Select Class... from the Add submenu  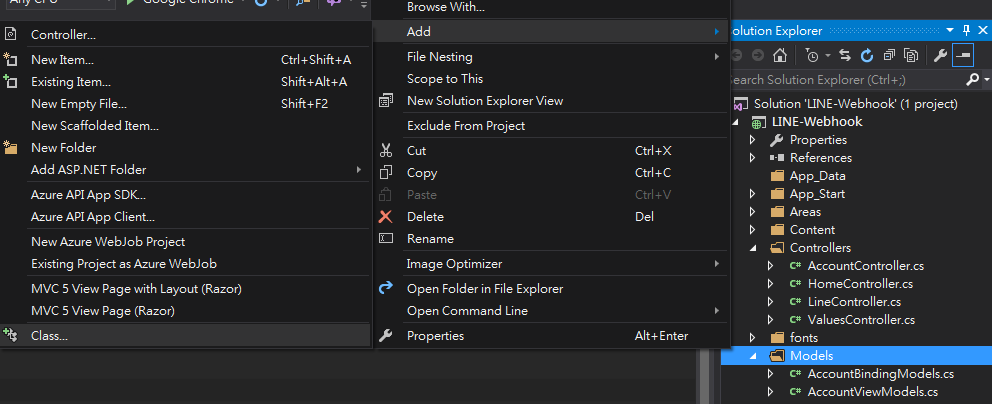tap(49, 336)
